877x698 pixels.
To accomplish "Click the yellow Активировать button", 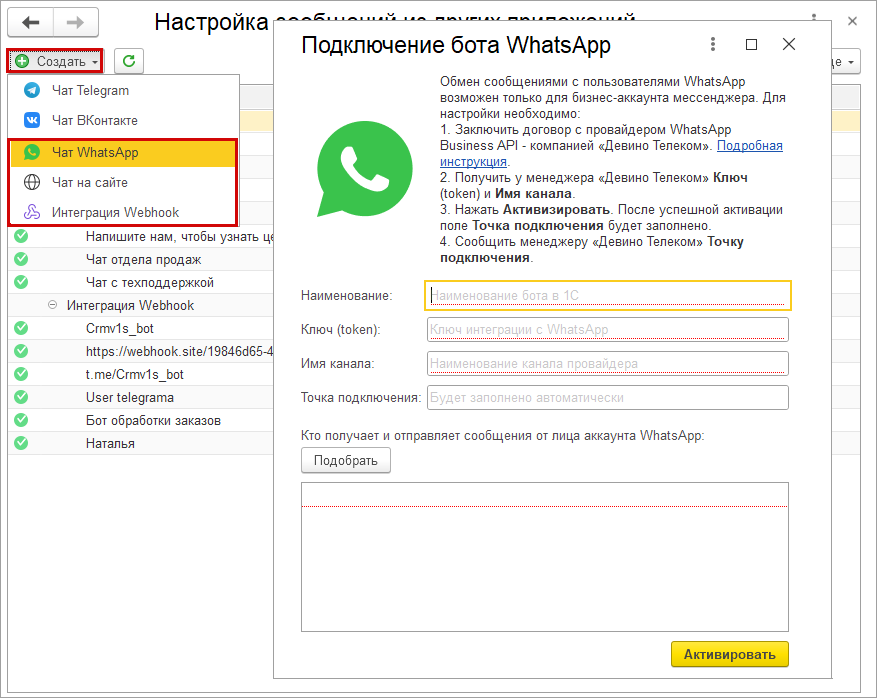I will 729,654.
